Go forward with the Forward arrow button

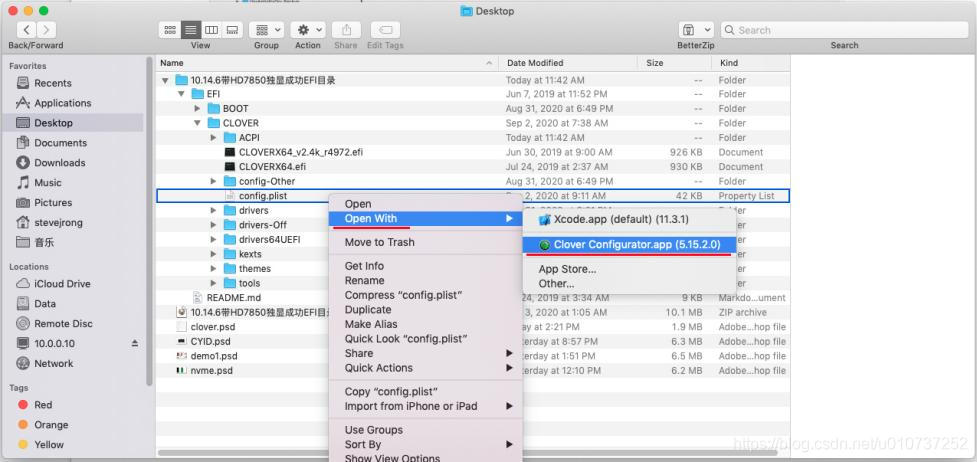(46, 29)
